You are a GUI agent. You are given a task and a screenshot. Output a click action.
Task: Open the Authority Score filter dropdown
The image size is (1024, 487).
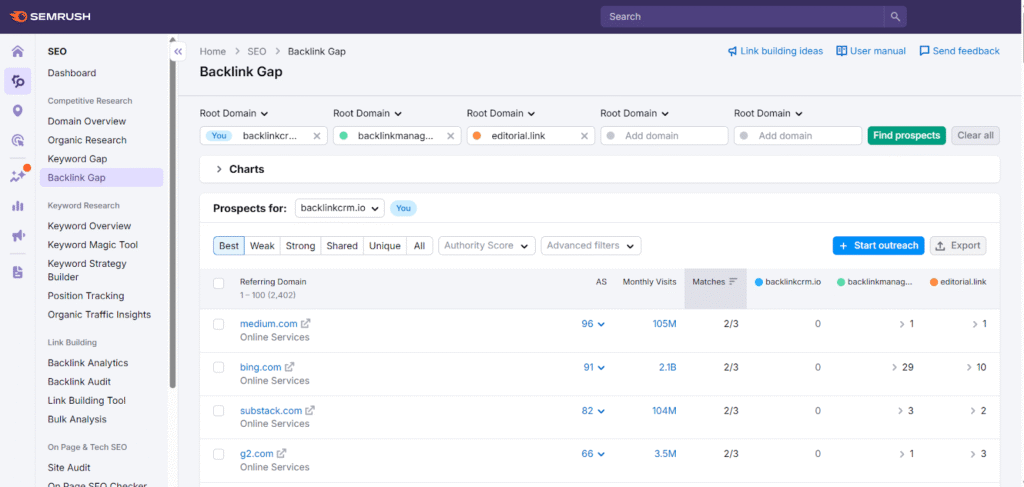[485, 246]
